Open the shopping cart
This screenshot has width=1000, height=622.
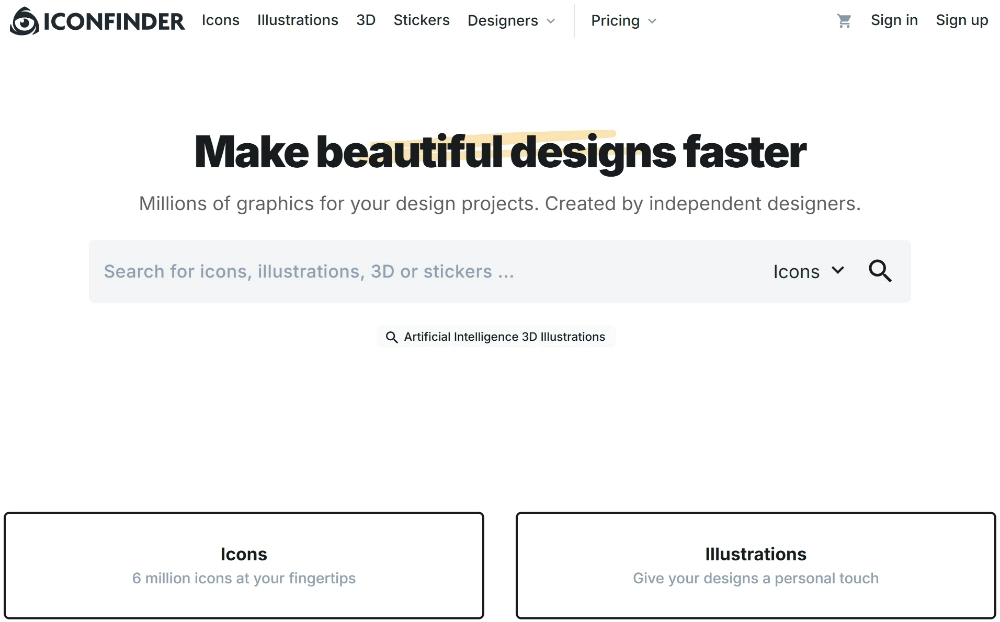pyautogui.click(x=844, y=20)
